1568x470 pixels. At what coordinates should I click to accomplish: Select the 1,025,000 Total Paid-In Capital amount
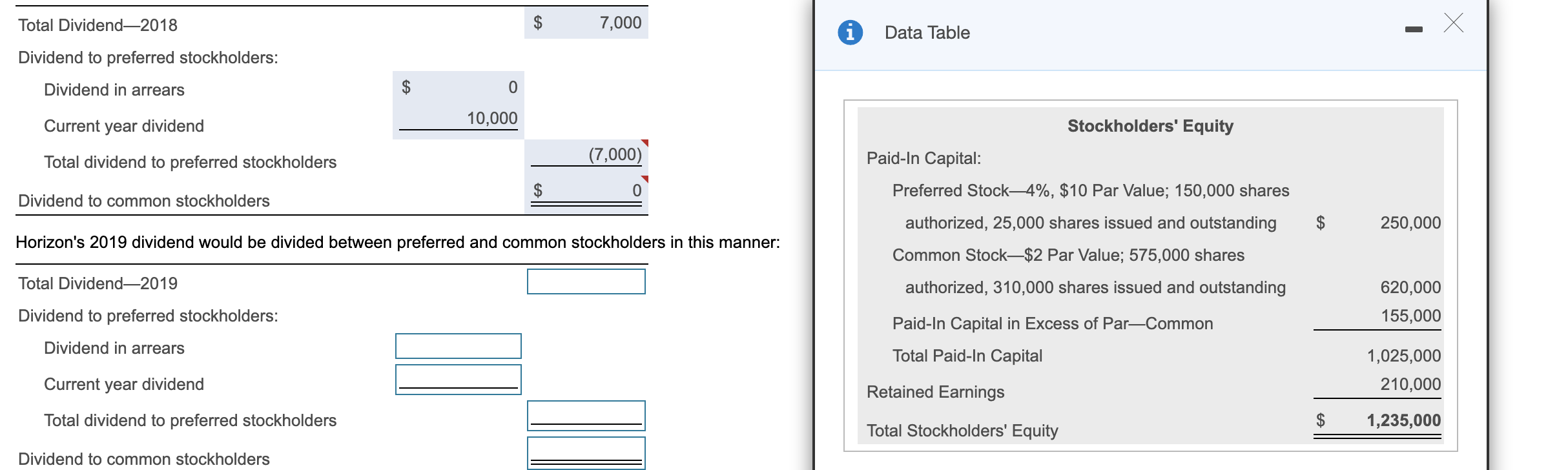[1403, 356]
